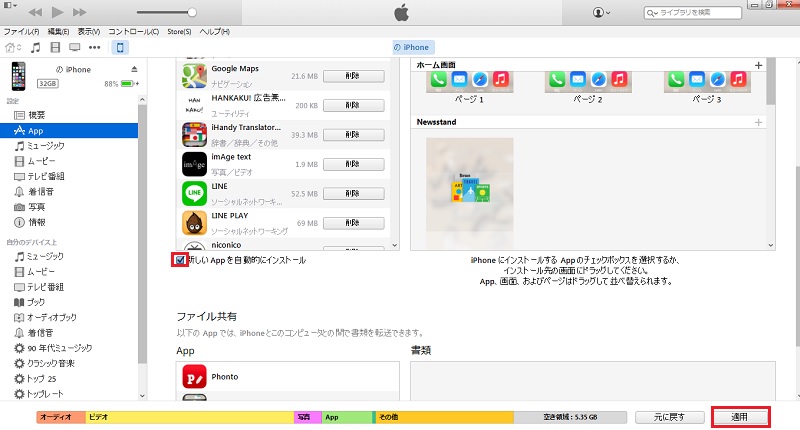Remove the Google Maps app
The width and height of the screenshot is (800, 430).
(354, 76)
